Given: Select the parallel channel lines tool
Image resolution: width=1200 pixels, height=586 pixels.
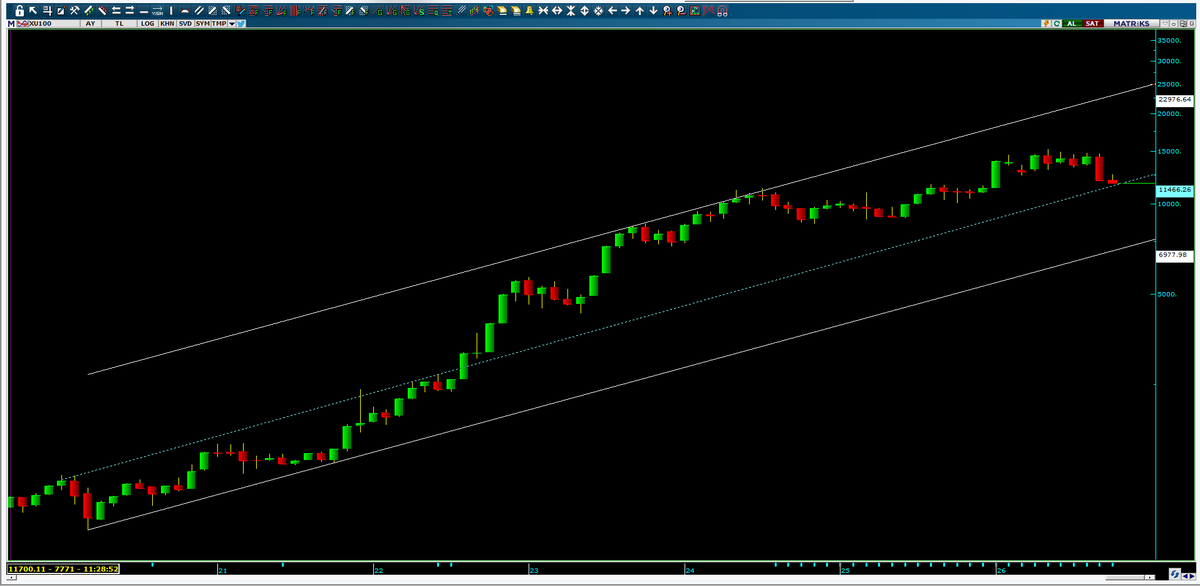Looking at the screenshot, I should click(x=198, y=11).
